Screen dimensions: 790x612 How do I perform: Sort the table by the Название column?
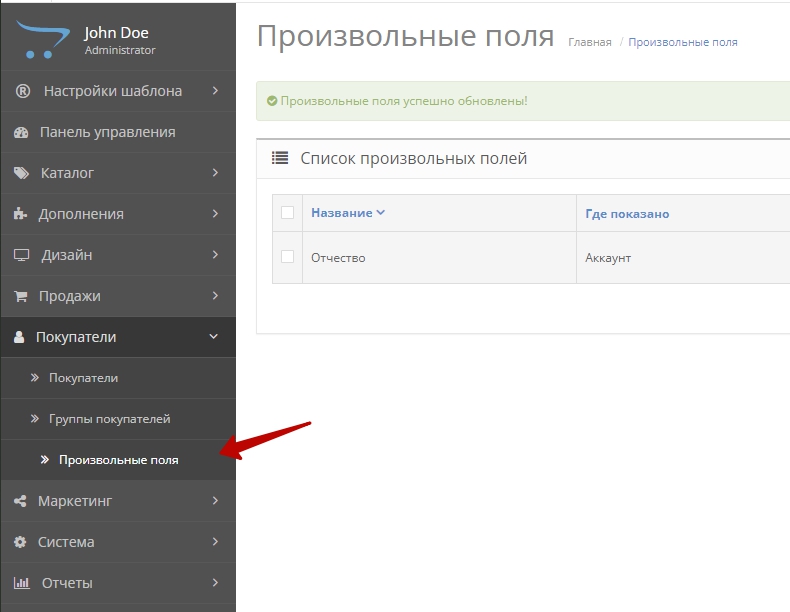[342, 213]
